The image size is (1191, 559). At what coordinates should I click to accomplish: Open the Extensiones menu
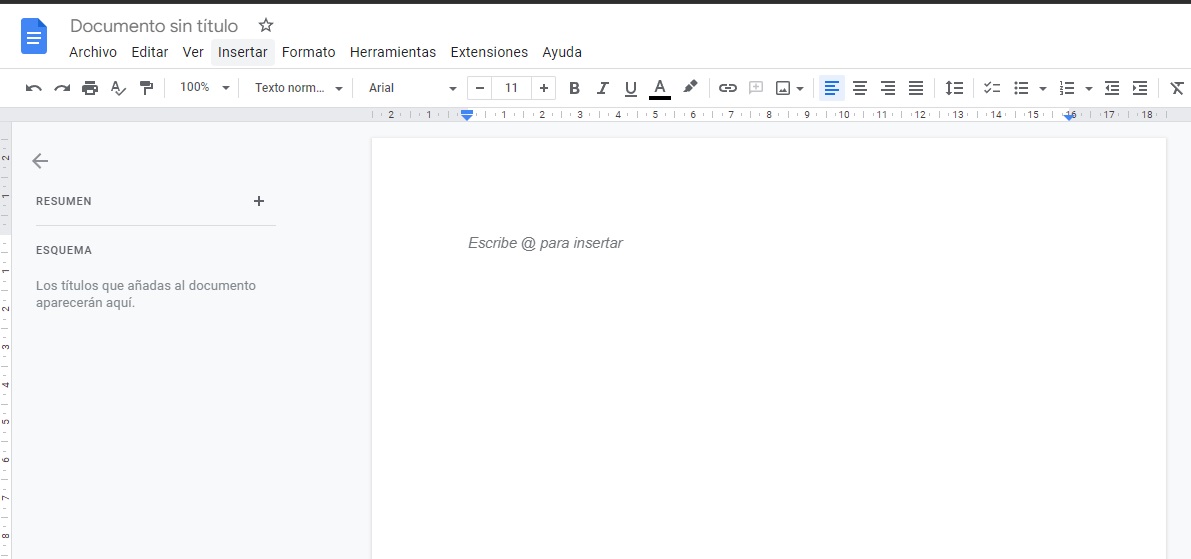(x=489, y=52)
